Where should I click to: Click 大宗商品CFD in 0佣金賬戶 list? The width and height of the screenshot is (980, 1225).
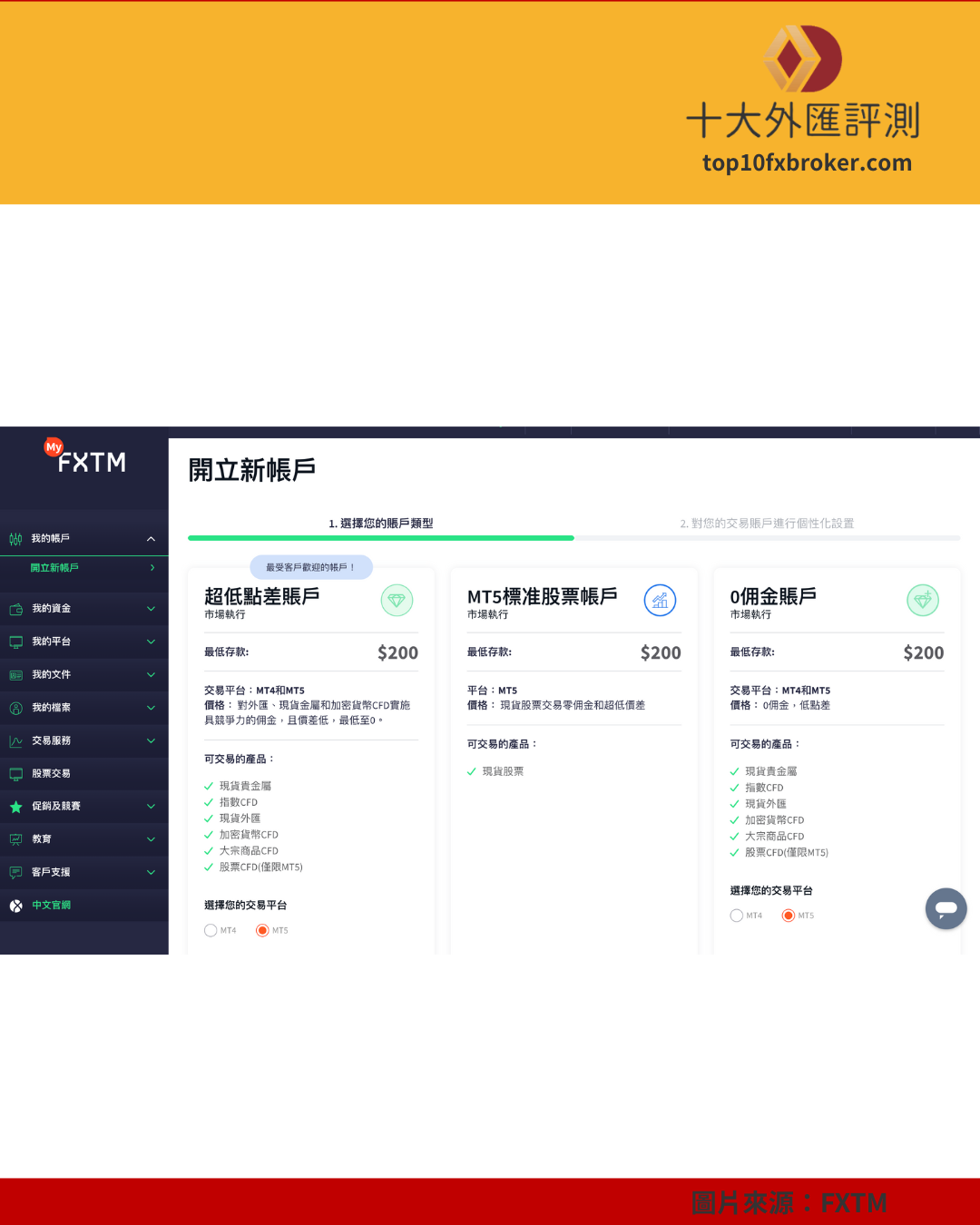click(x=774, y=837)
